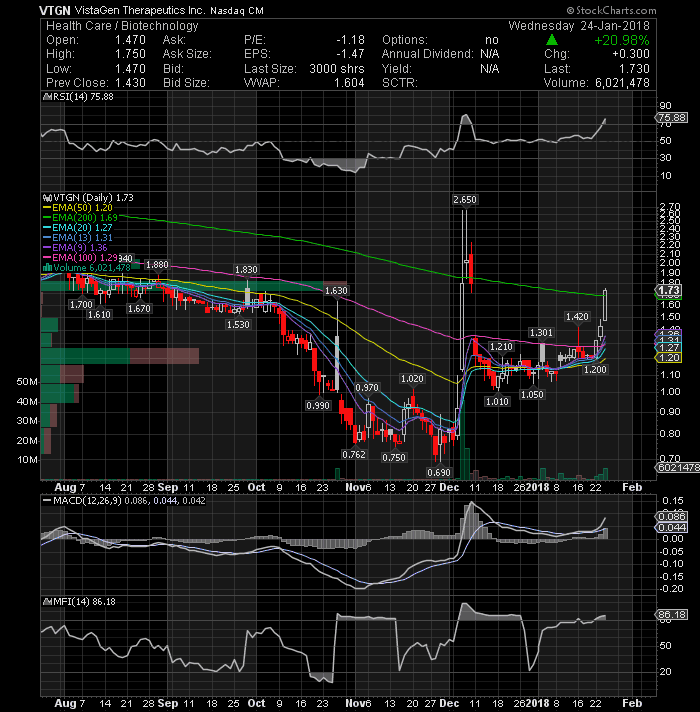Viewport: 700px width, 712px height.
Task: Click the RSI(14) 75.88 indicator label
Action: pos(78,97)
